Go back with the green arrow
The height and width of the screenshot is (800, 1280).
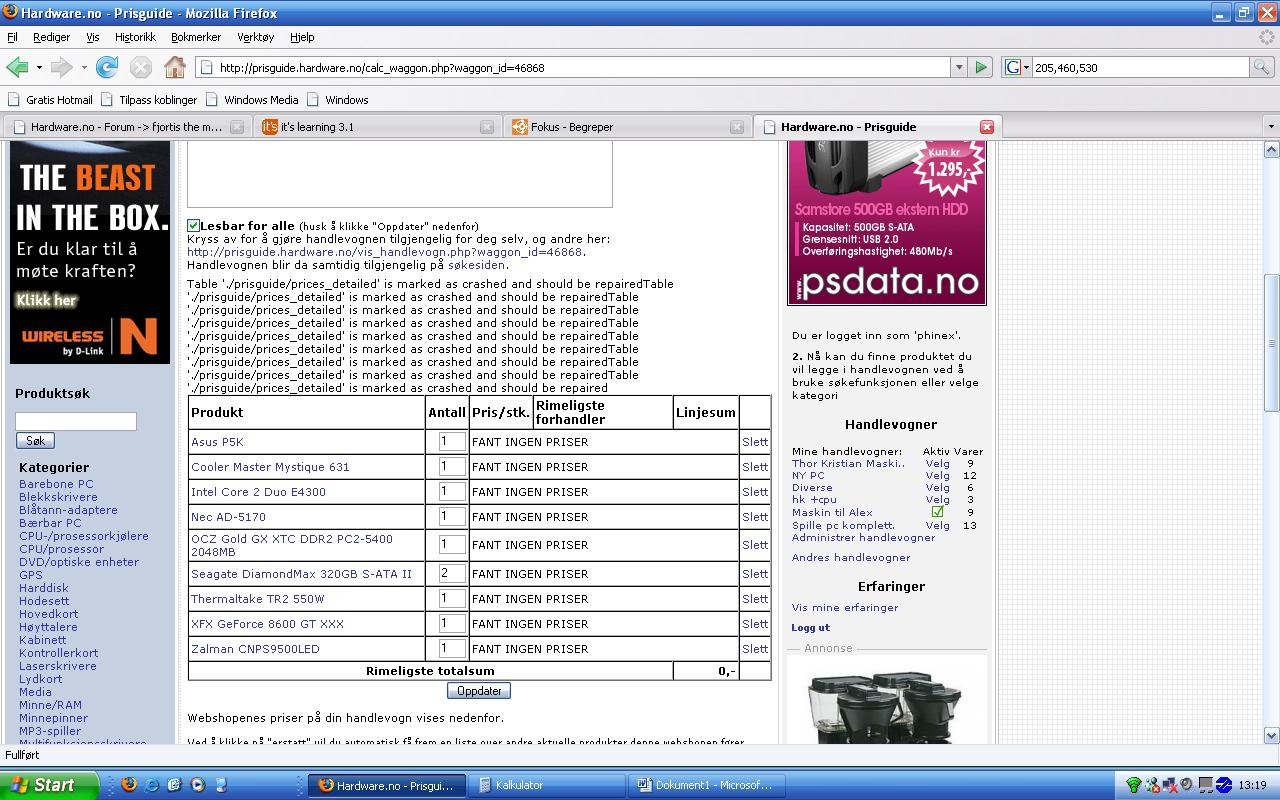[x=17, y=67]
